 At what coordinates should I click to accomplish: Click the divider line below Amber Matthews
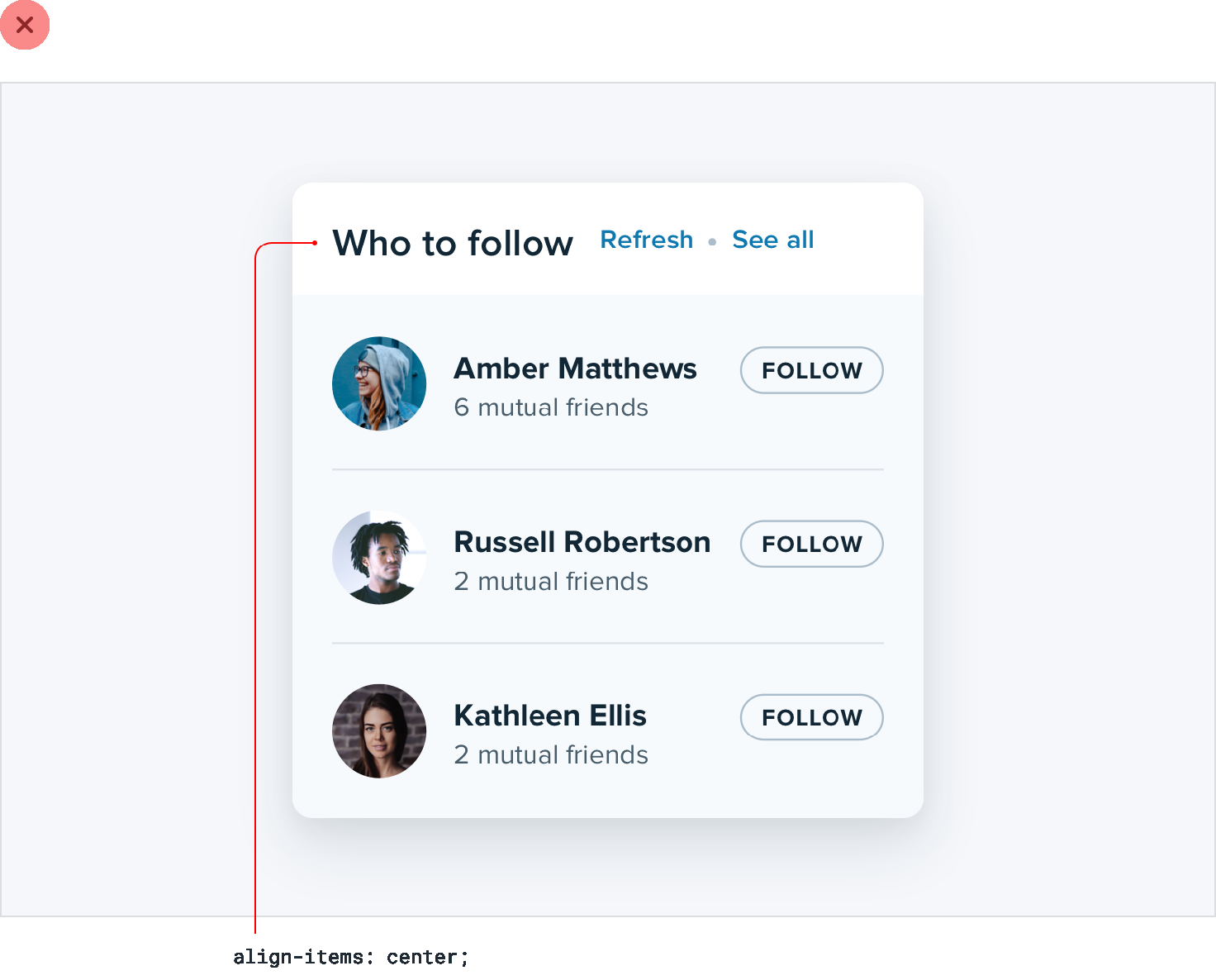point(607,469)
